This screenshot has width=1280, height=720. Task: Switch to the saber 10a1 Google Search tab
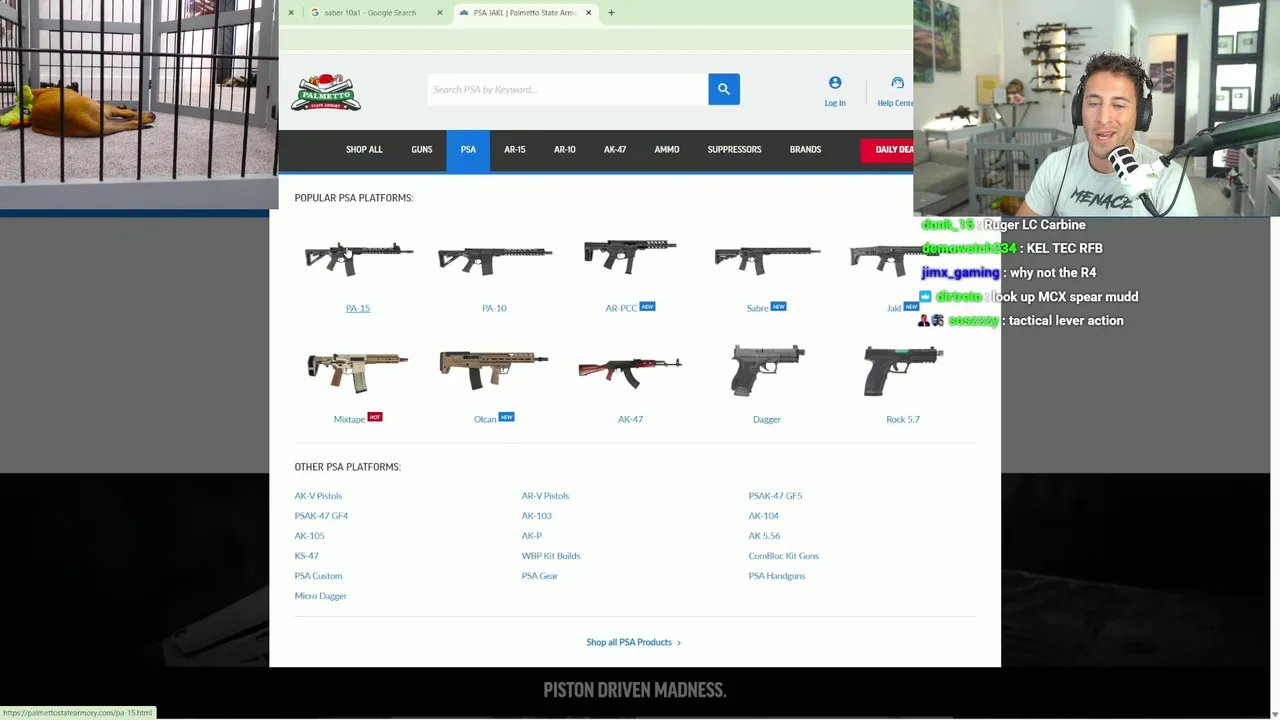point(370,13)
